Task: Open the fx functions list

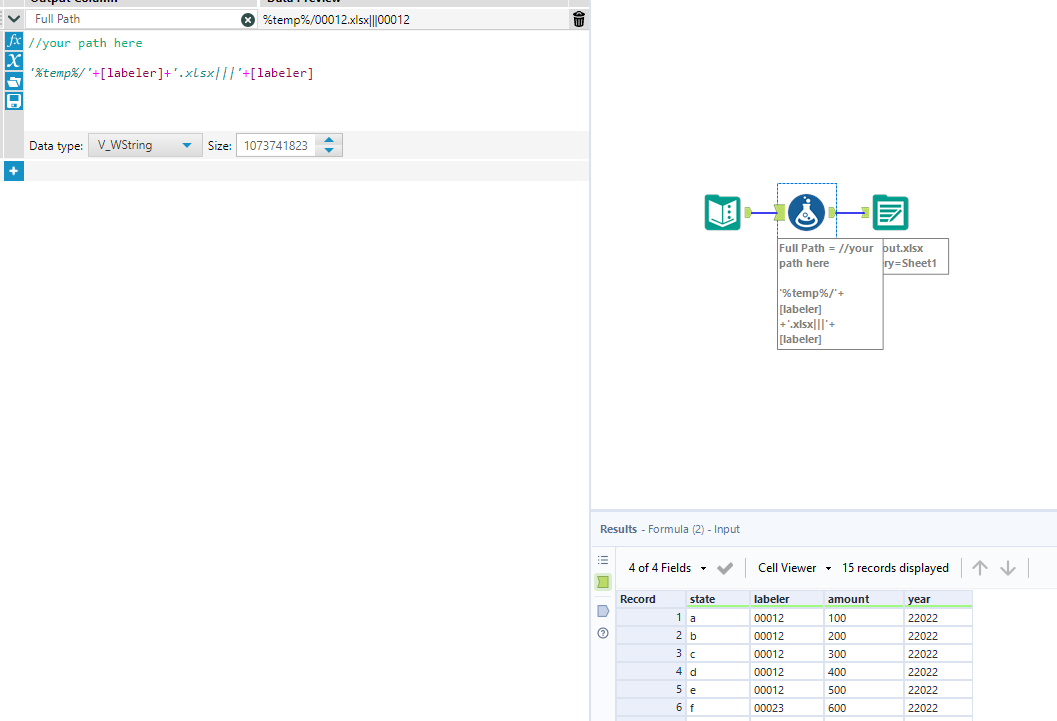Action: (x=14, y=41)
